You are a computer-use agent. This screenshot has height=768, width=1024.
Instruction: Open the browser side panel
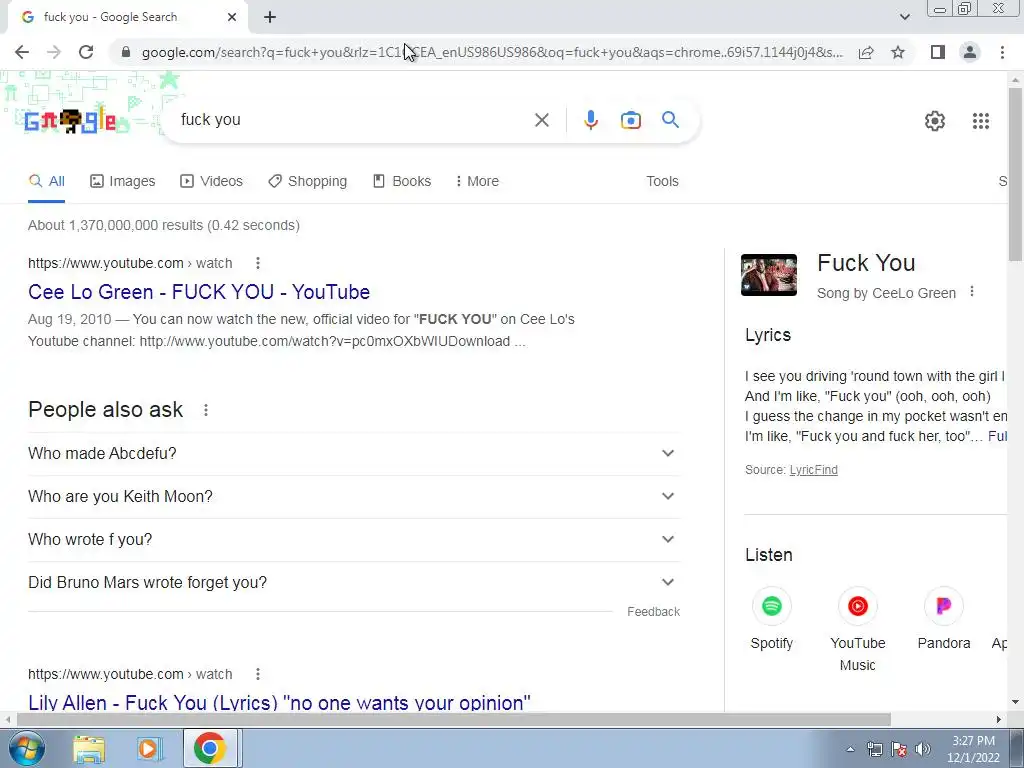click(x=938, y=52)
